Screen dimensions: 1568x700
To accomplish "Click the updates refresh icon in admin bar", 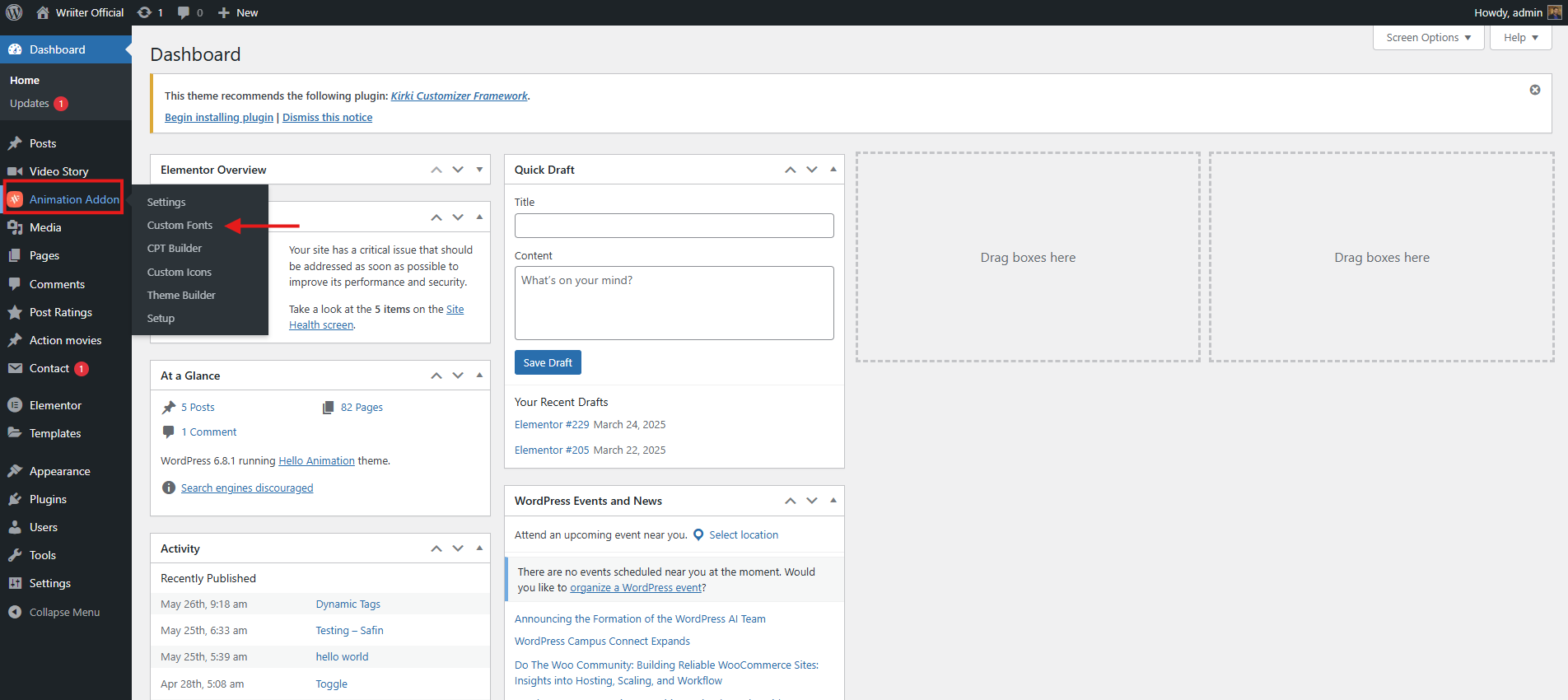I will pos(144,12).
